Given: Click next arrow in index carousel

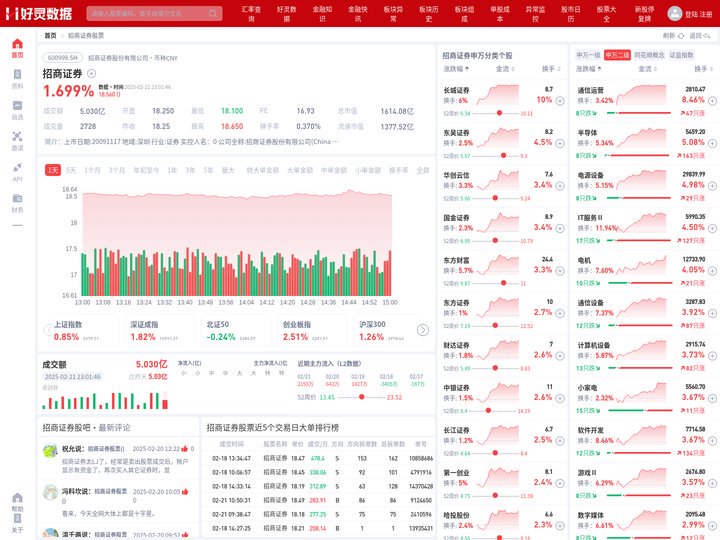Looking at the screenshot, I should point(423,330).
